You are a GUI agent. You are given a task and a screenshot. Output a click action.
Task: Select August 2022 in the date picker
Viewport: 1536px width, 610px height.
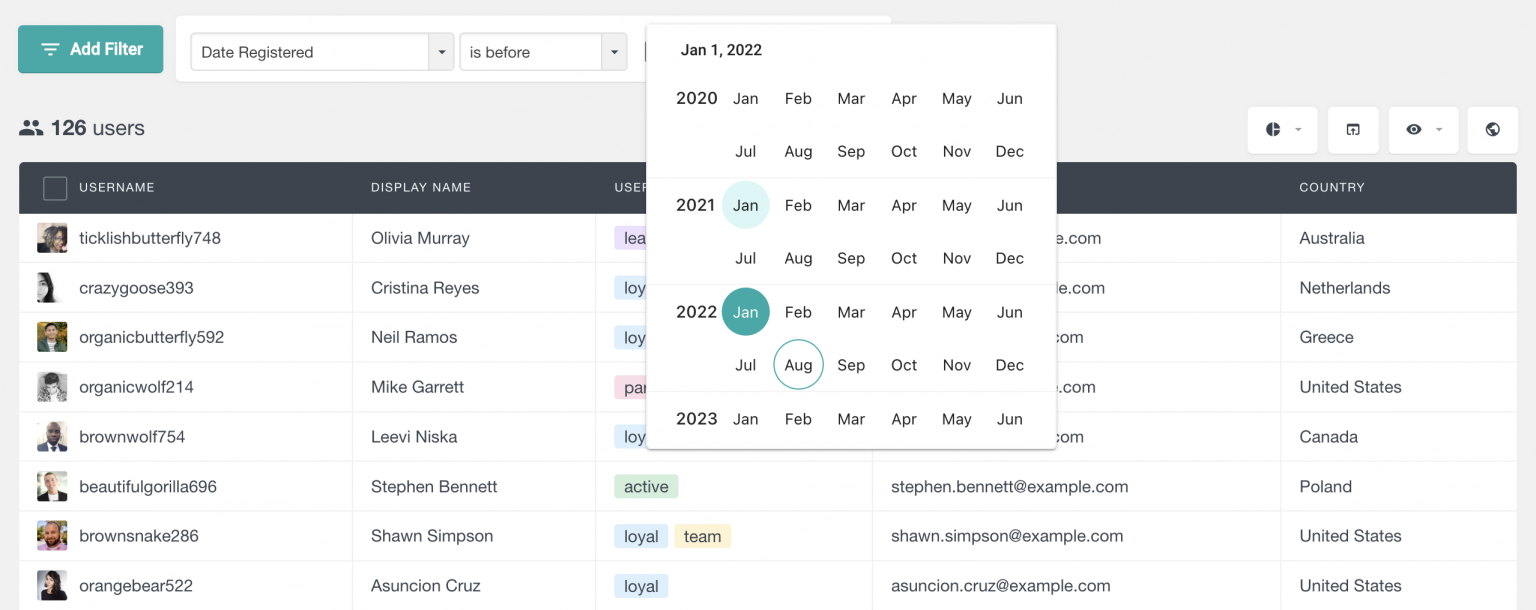798,364
